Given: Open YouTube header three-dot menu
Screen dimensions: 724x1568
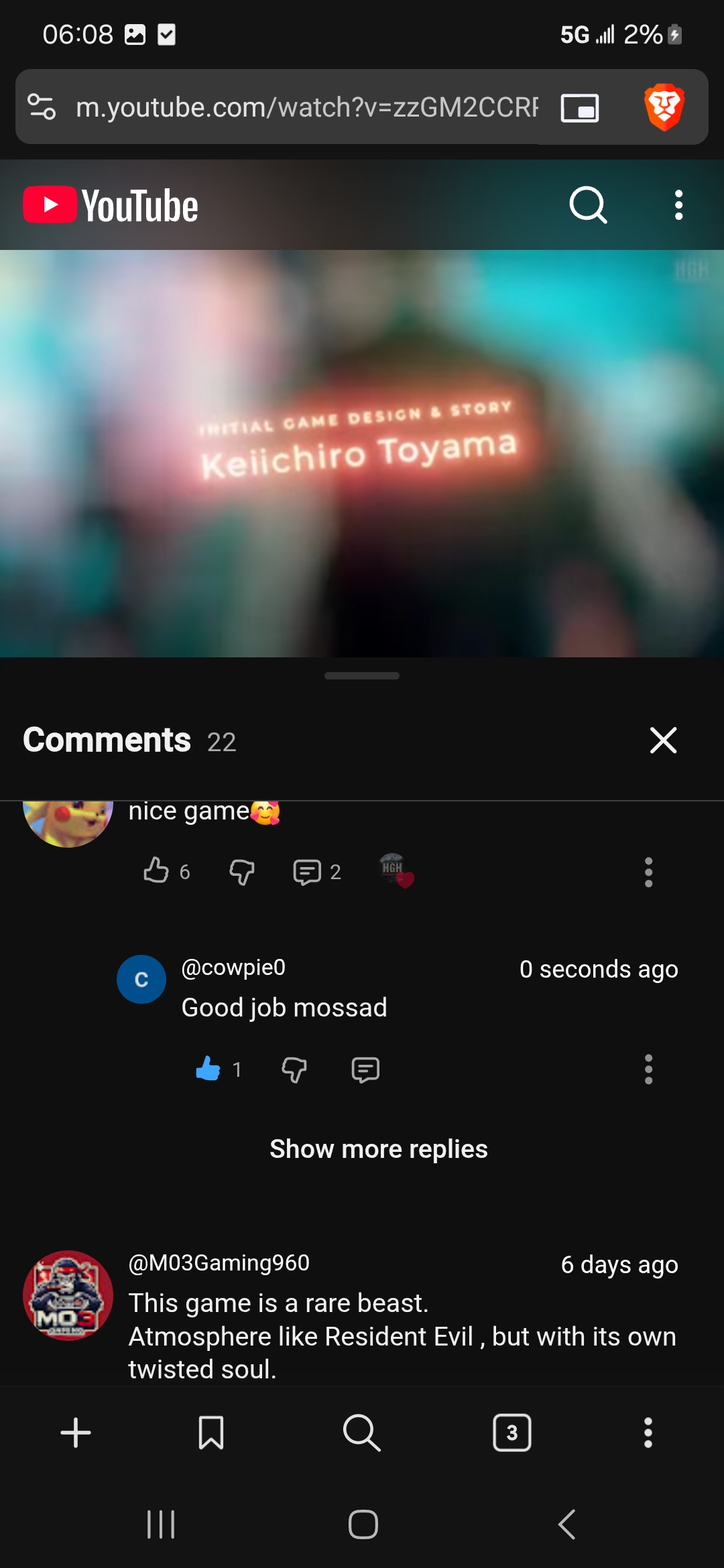Looking at the screenshot, I should click(678, 205).
